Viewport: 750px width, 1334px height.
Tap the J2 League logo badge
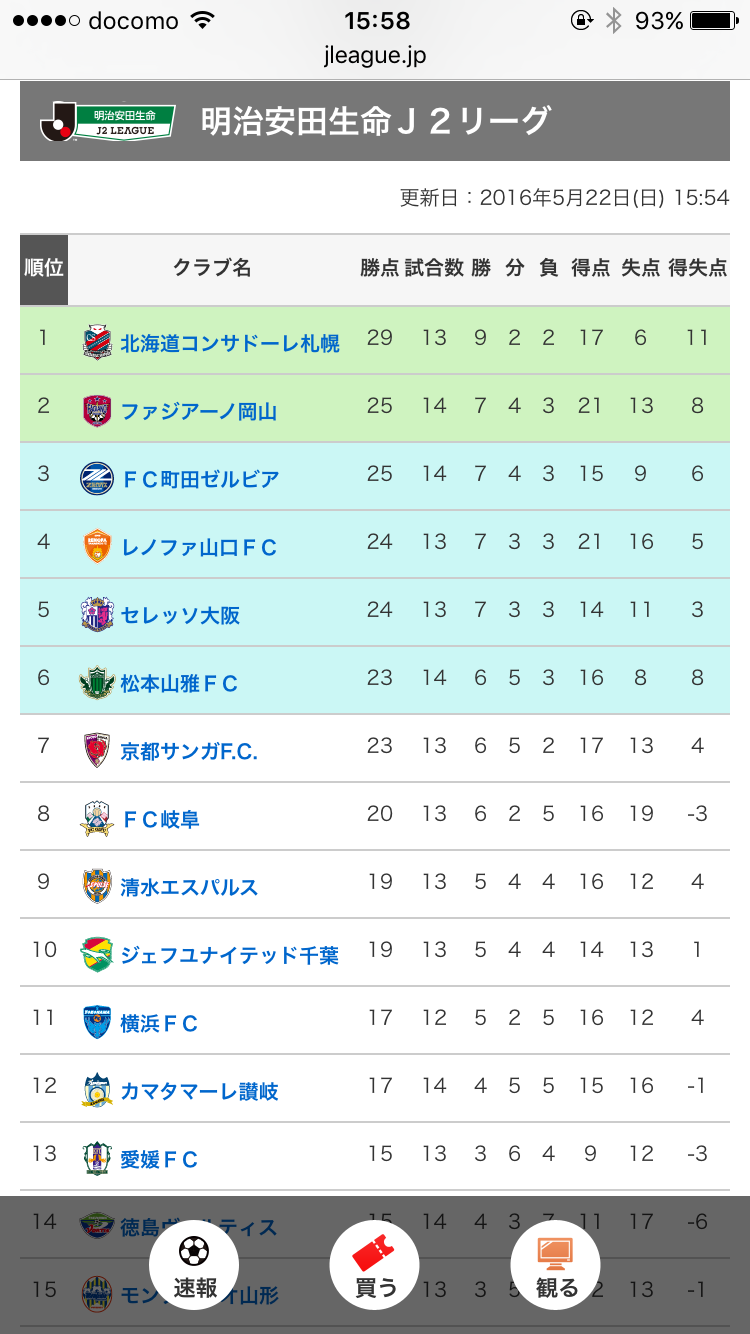(108, 121)
